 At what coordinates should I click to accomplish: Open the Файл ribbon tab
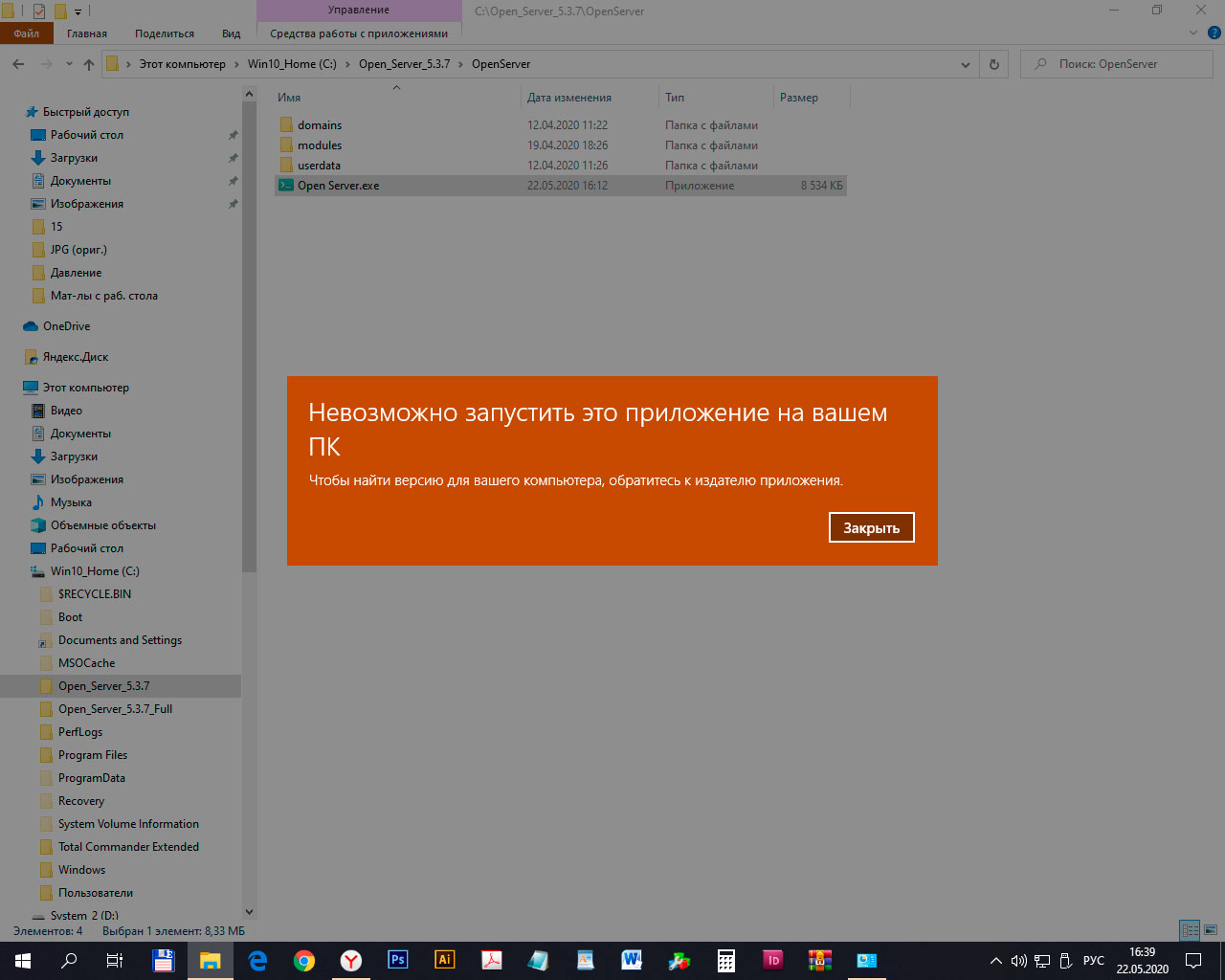[x=27, y=33]
